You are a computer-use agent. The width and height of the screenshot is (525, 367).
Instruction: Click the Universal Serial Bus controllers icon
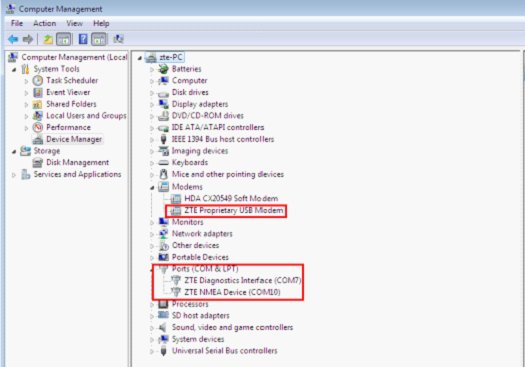[163, 351]
